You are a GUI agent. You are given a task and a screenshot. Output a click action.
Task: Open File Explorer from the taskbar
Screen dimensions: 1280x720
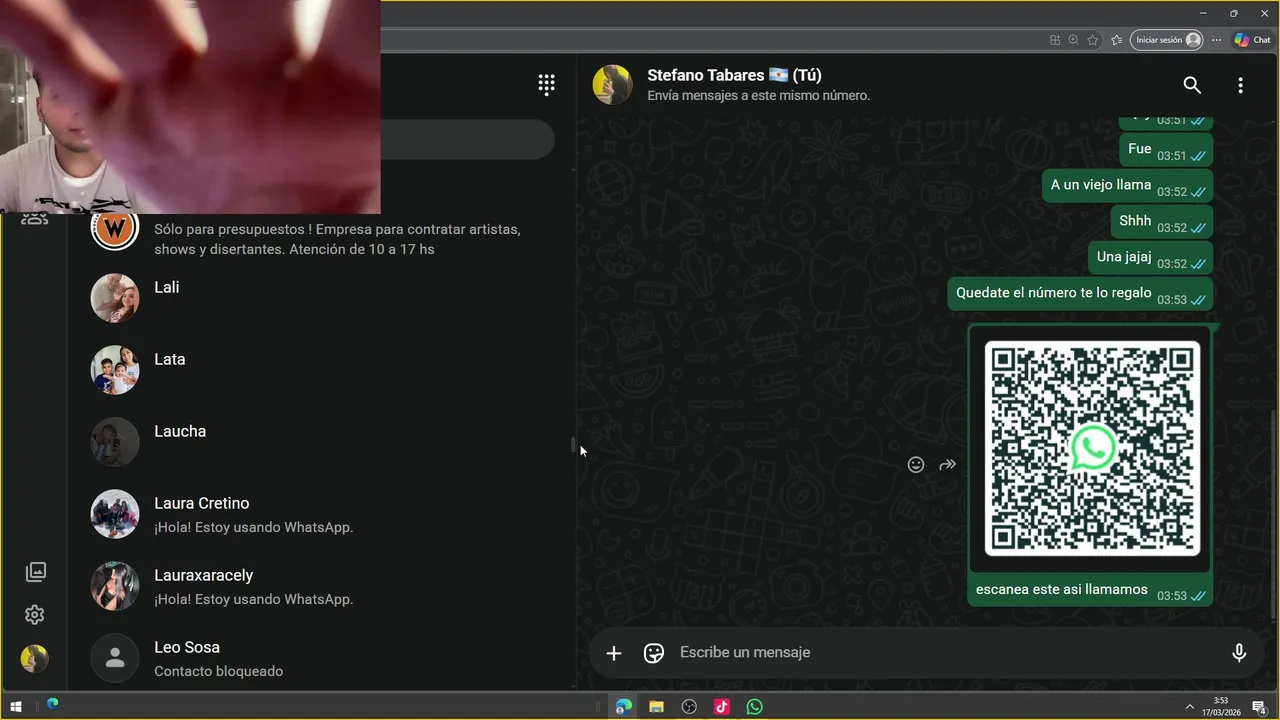(656, 707)
